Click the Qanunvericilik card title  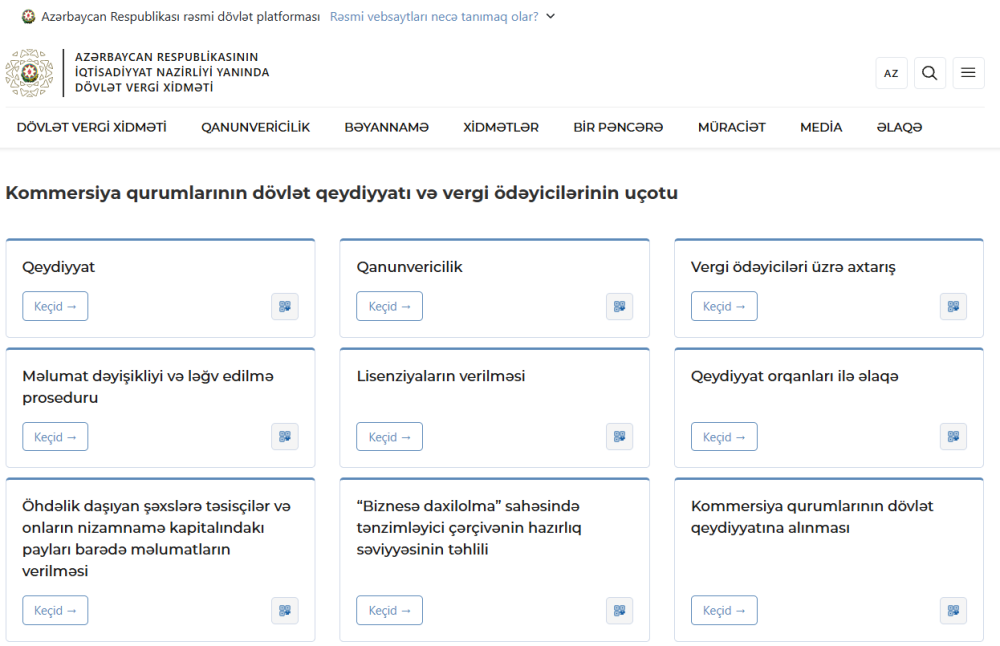[409, 267]
